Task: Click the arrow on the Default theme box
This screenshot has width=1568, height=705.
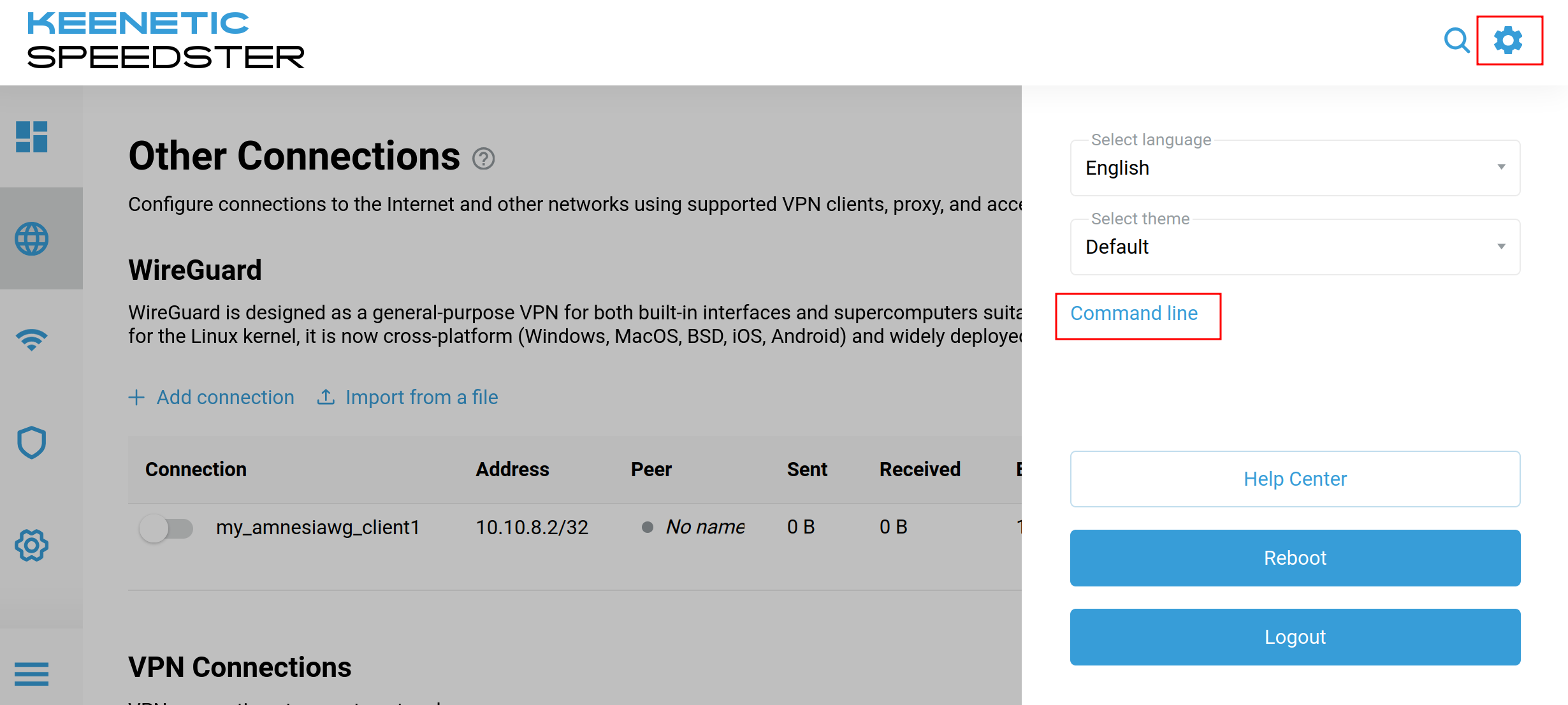Action: [1501, 247]
